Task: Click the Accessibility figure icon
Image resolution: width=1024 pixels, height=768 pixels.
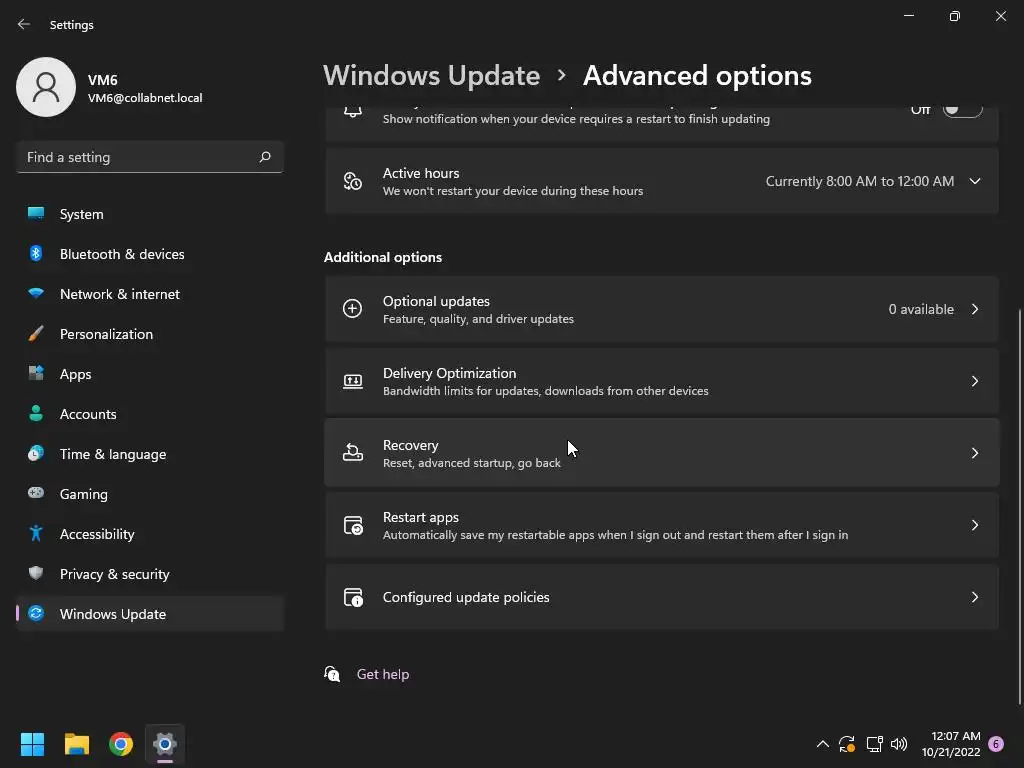Action: coord(36,534)
